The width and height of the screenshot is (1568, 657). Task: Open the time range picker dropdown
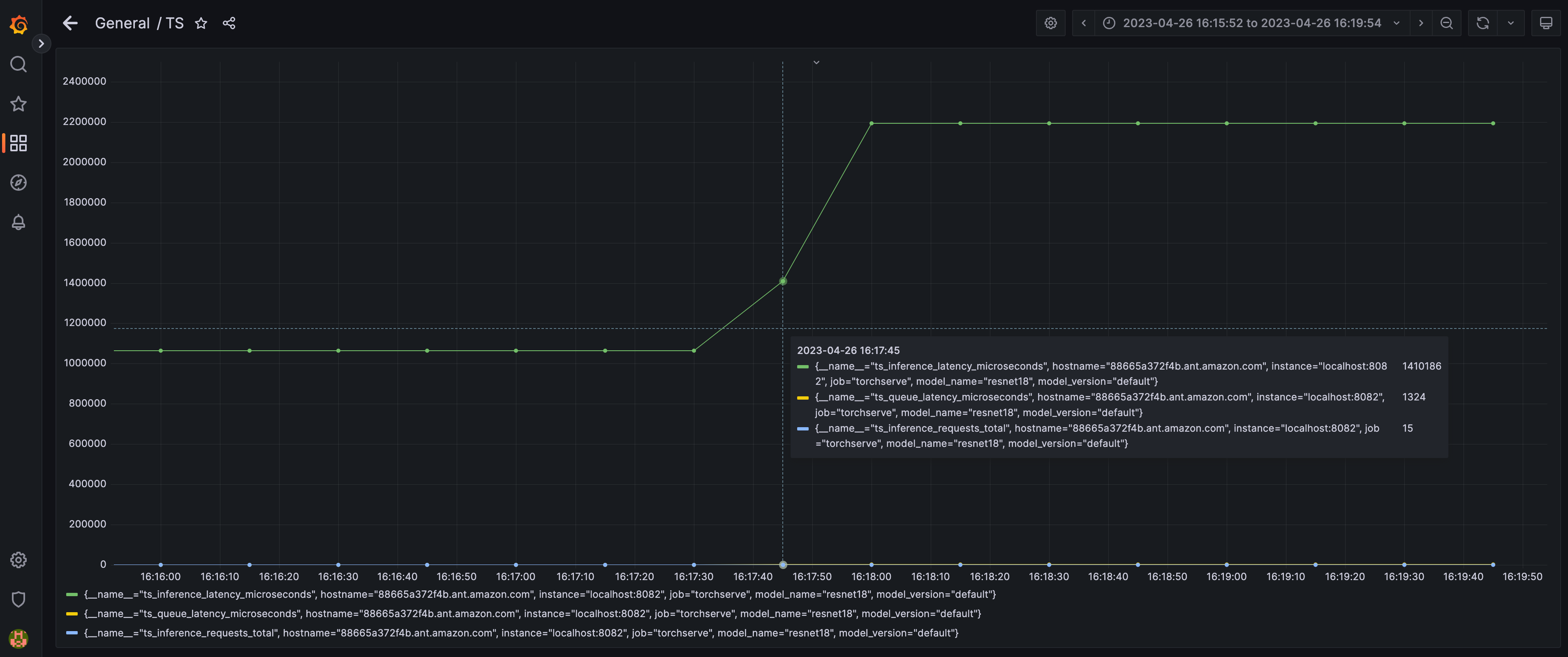coord(1251,23)
